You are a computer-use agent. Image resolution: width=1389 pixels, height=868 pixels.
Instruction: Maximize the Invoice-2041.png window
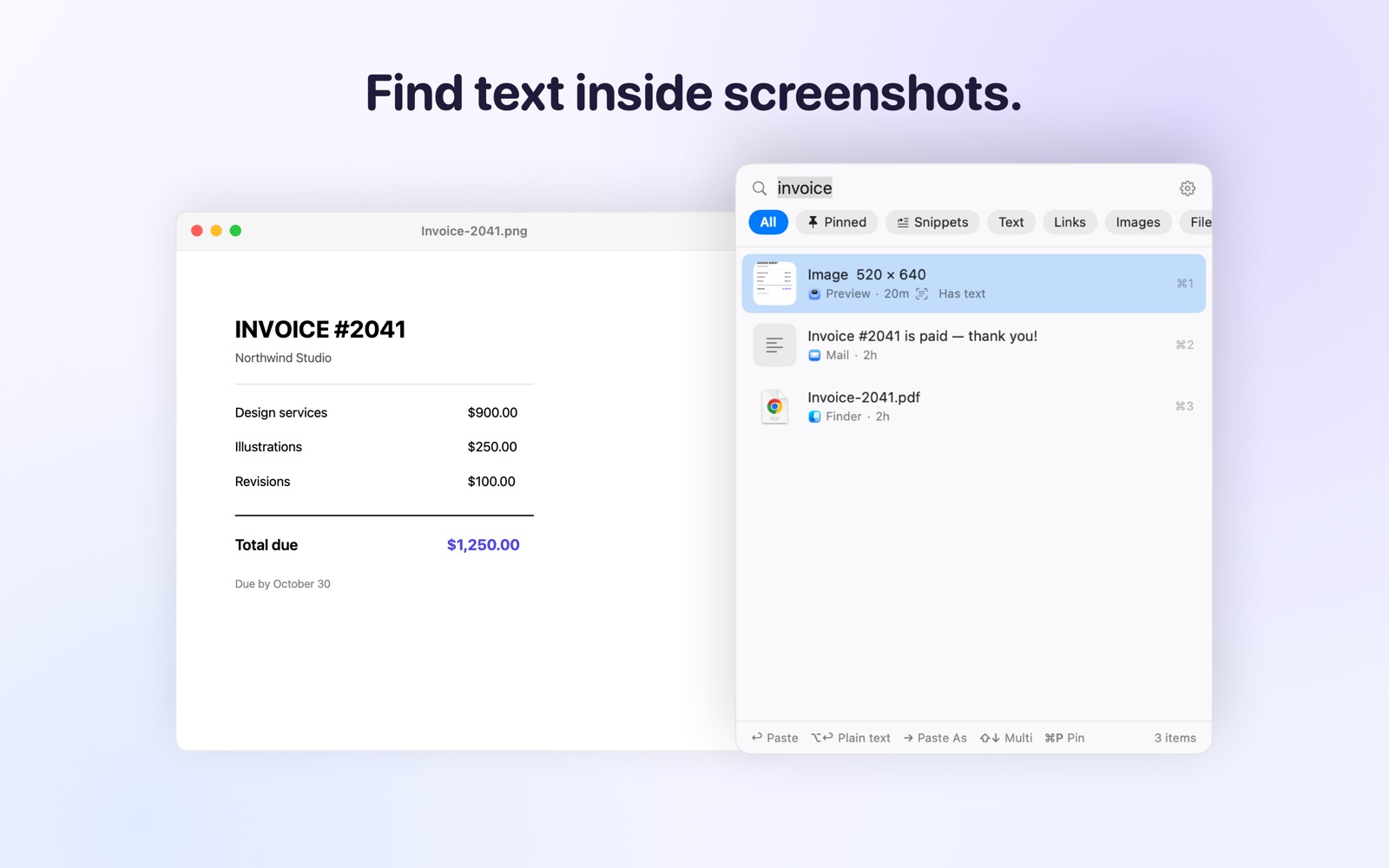[235, 231]
